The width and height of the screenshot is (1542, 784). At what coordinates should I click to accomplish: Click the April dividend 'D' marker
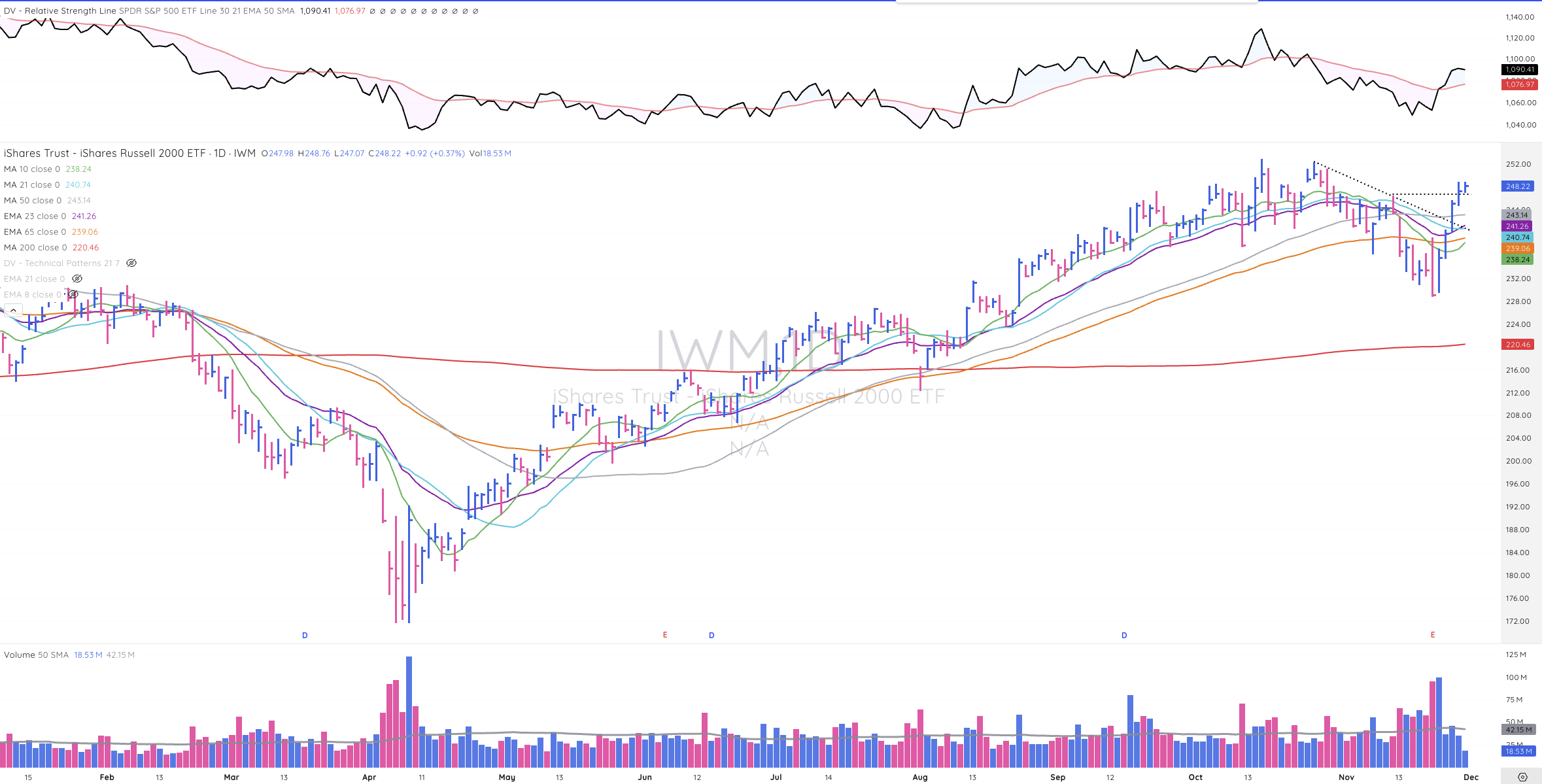click(305, 636)
